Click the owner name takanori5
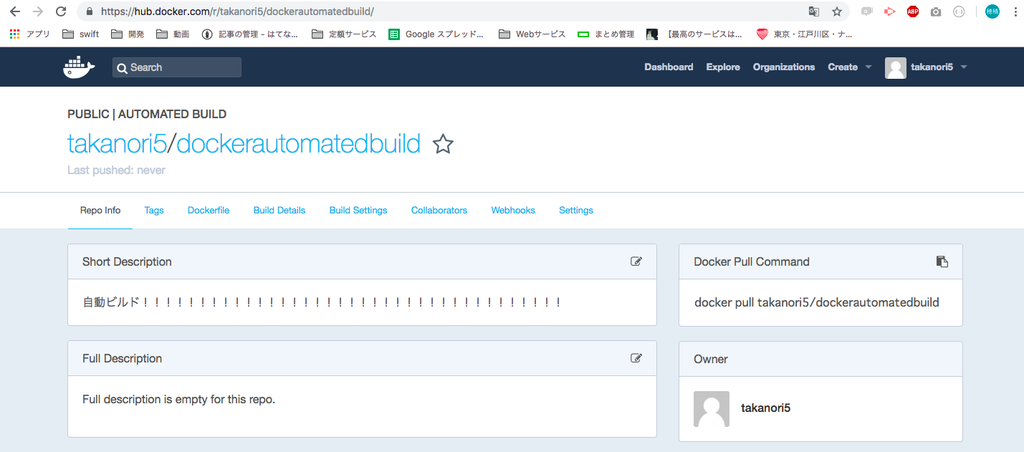 (765, 408)
